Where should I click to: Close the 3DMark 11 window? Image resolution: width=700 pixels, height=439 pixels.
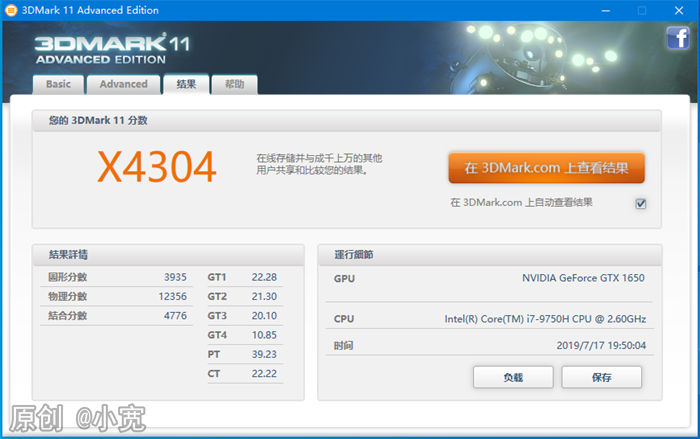(x=679, y=10)
